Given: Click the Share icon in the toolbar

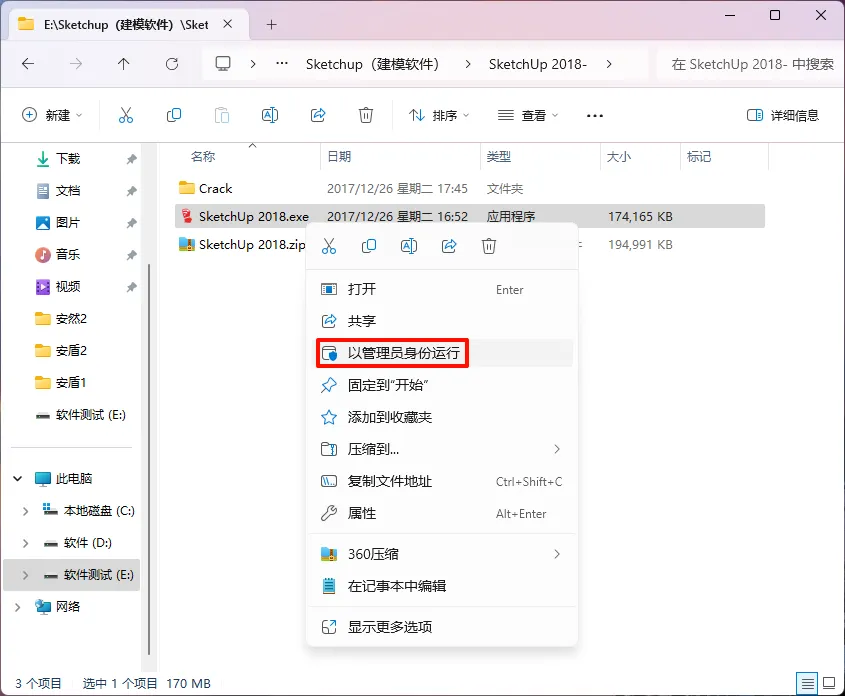Looking at the screenshot, I should pos(318,115).
